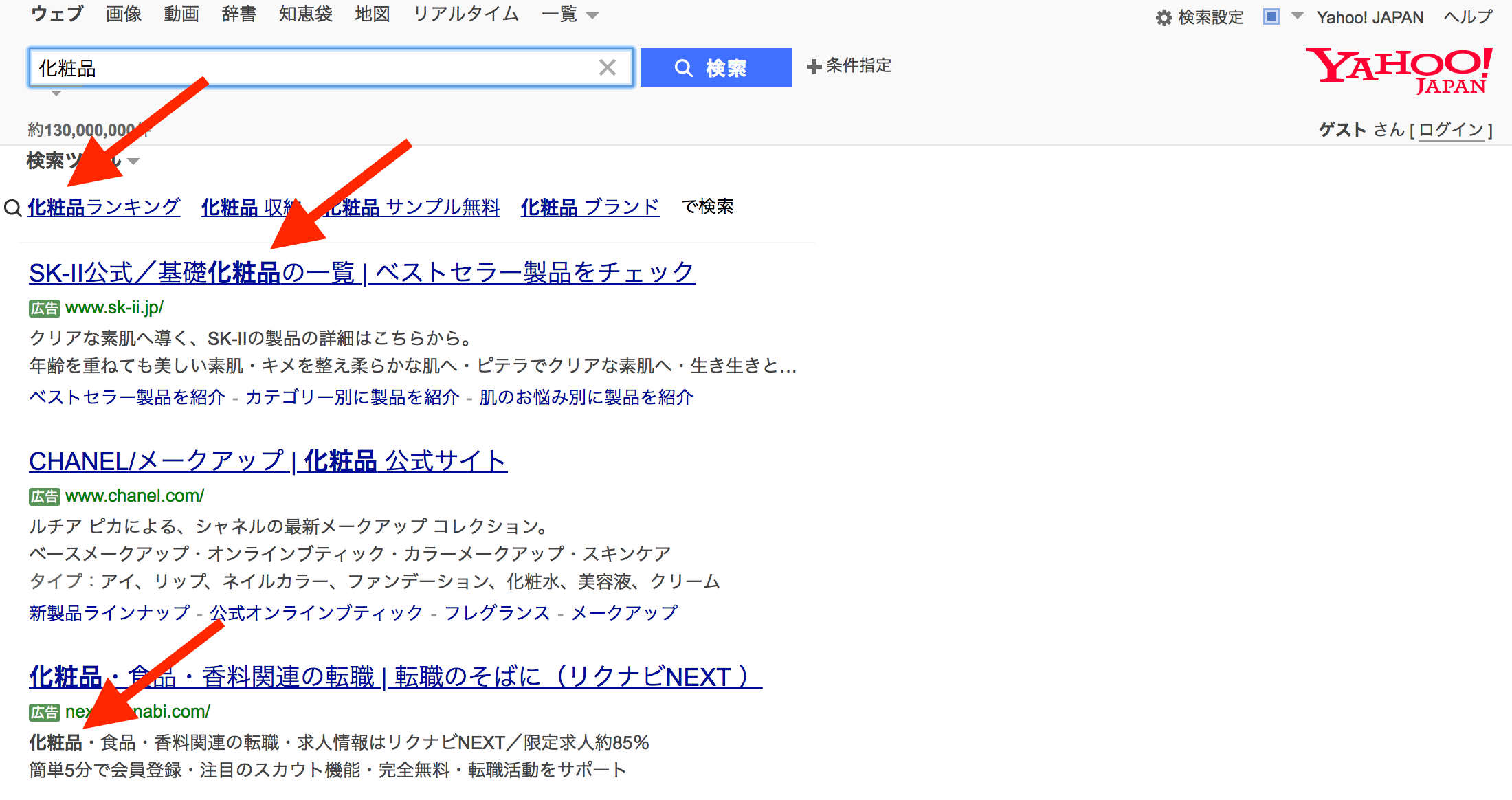Viewport: 1512px width, 800px height.
Task: Open the ヘルプ link
Action: pos(1468,16)
